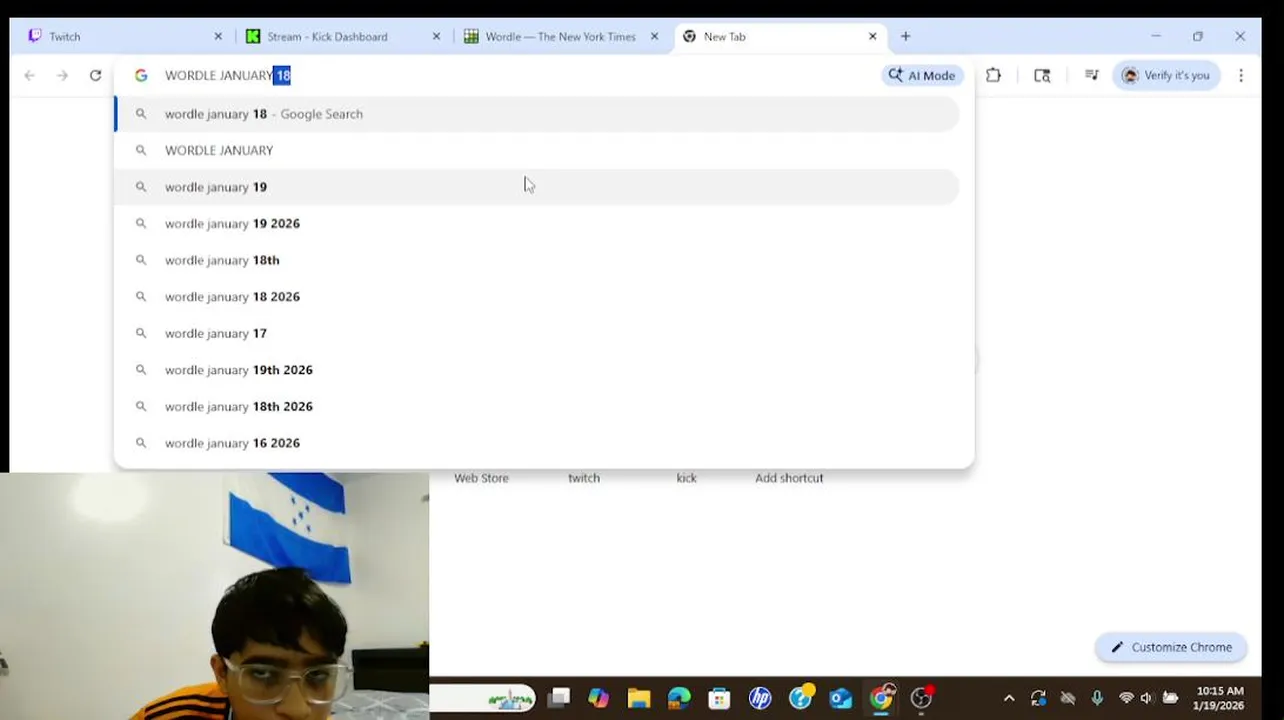The width and height of the screenshot is (1284, 720).
Task: Select suggestion 'wordle january 17'
Action: 537,333
